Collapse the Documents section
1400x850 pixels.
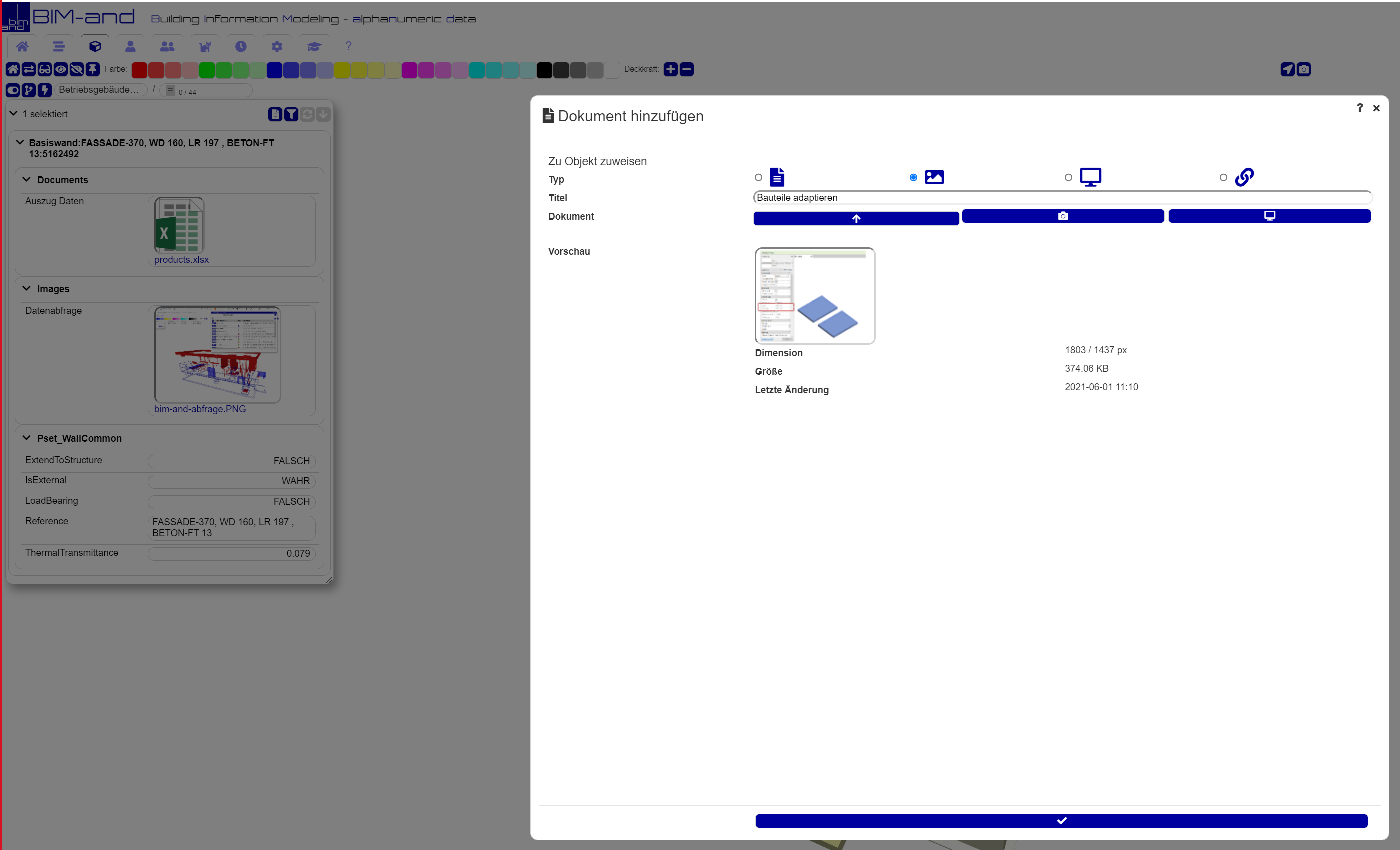[x=26, y=179]
